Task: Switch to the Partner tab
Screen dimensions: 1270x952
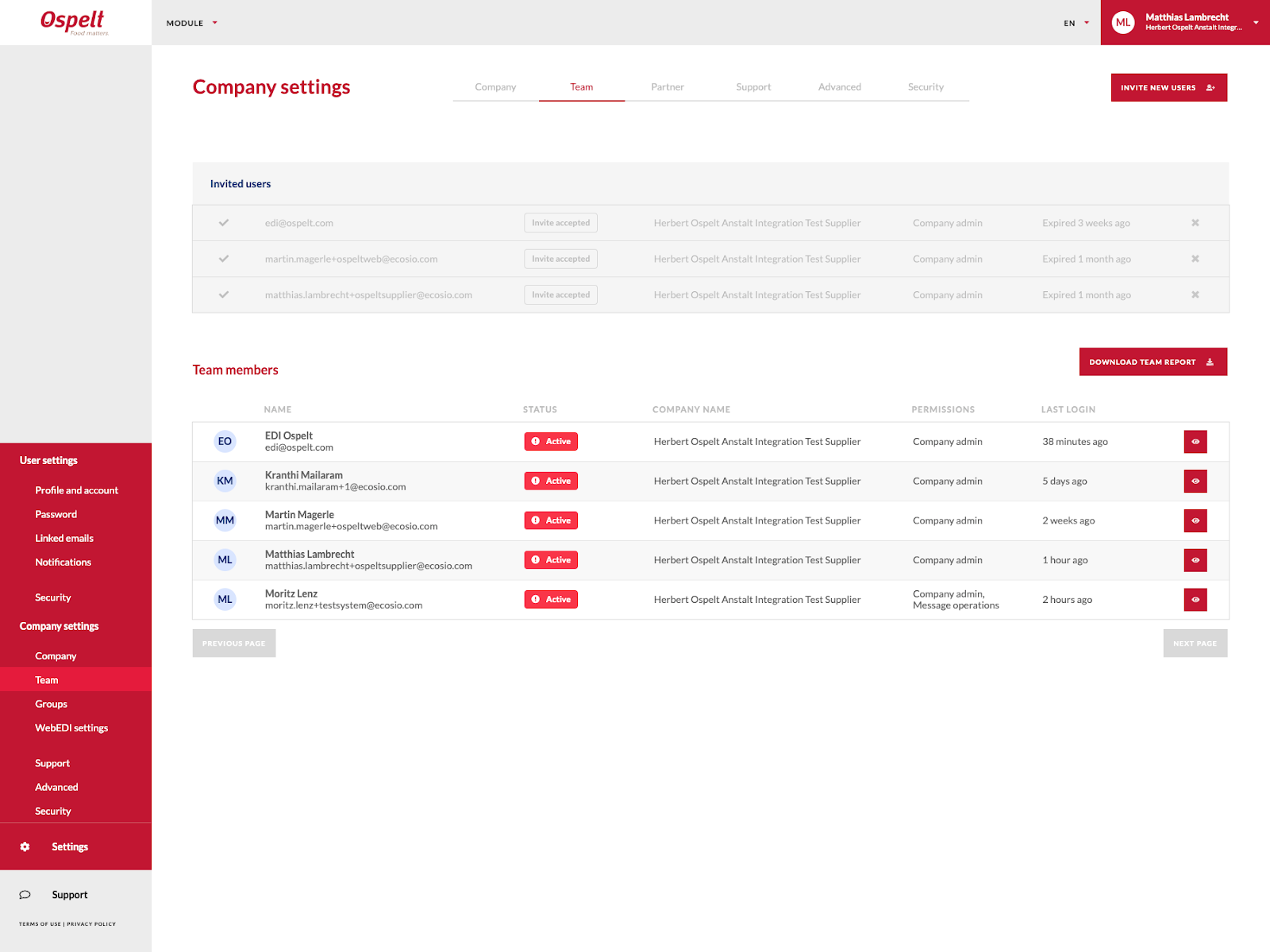Action: click(x=667, y=87)
